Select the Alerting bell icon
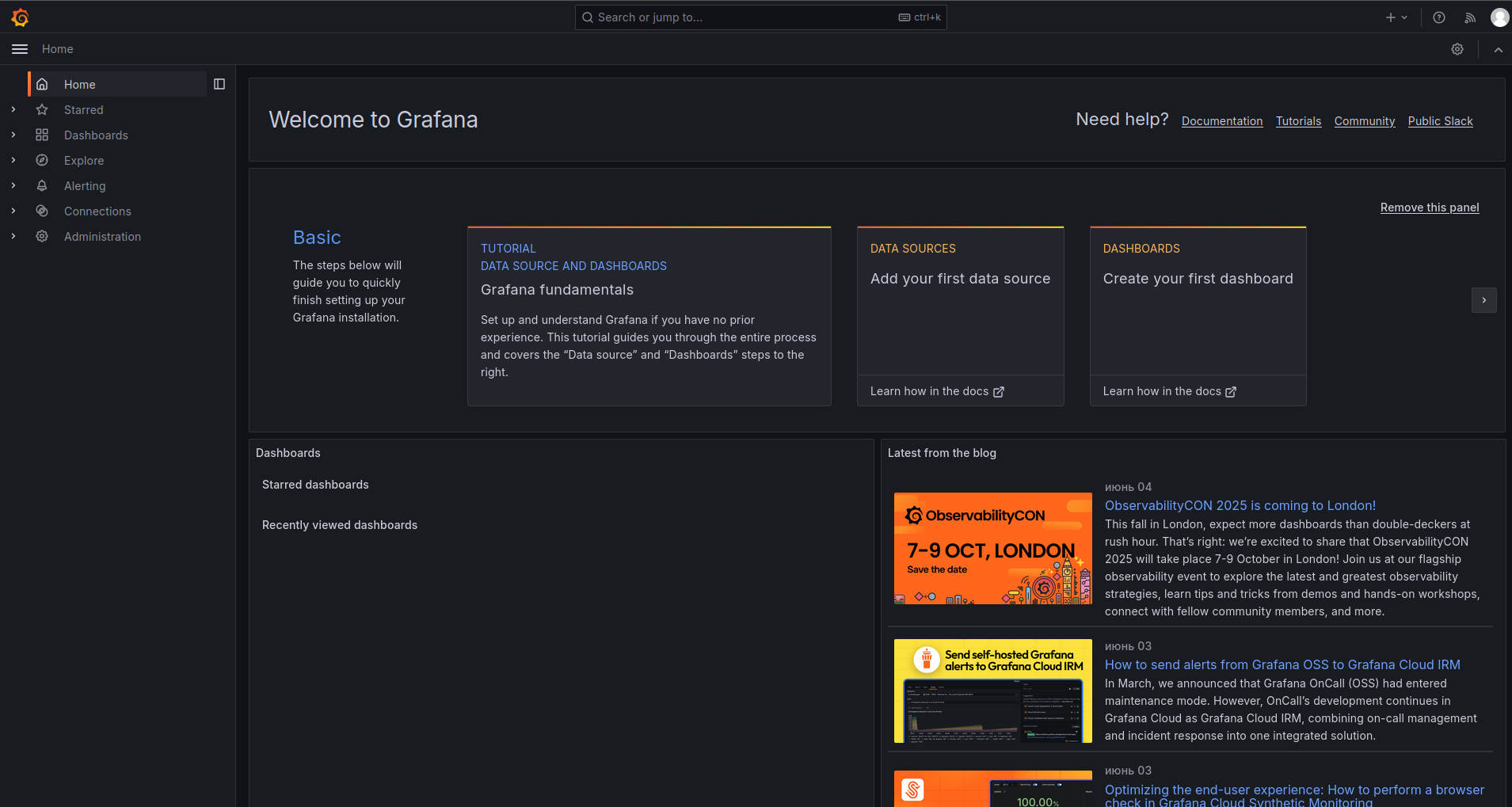Viewport: 1512px width, 807px height. (42, 185)
